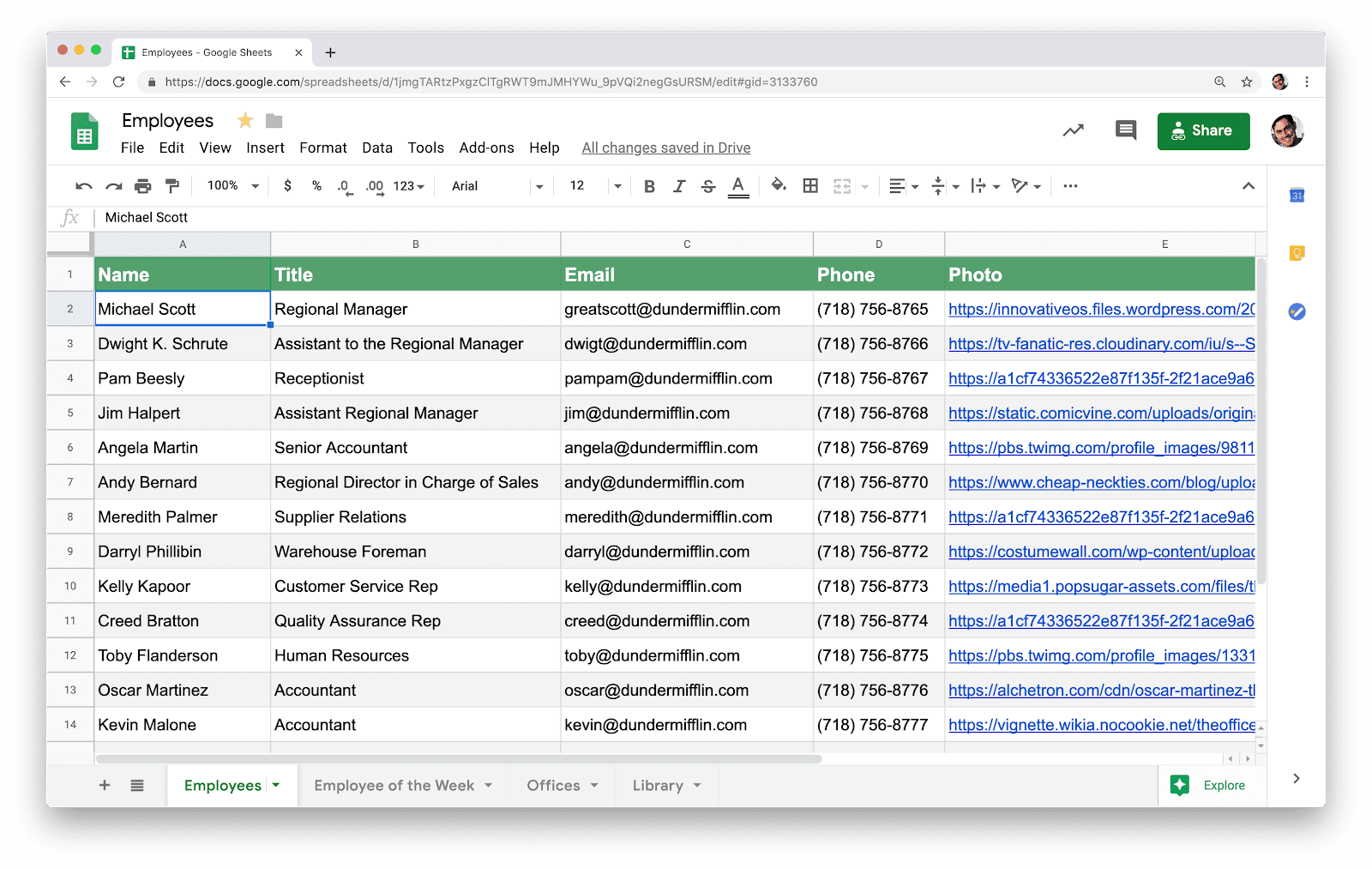Screen dimensions: 1372x869
Task: Click the activity trend arrow icon
Action: 1073,130
